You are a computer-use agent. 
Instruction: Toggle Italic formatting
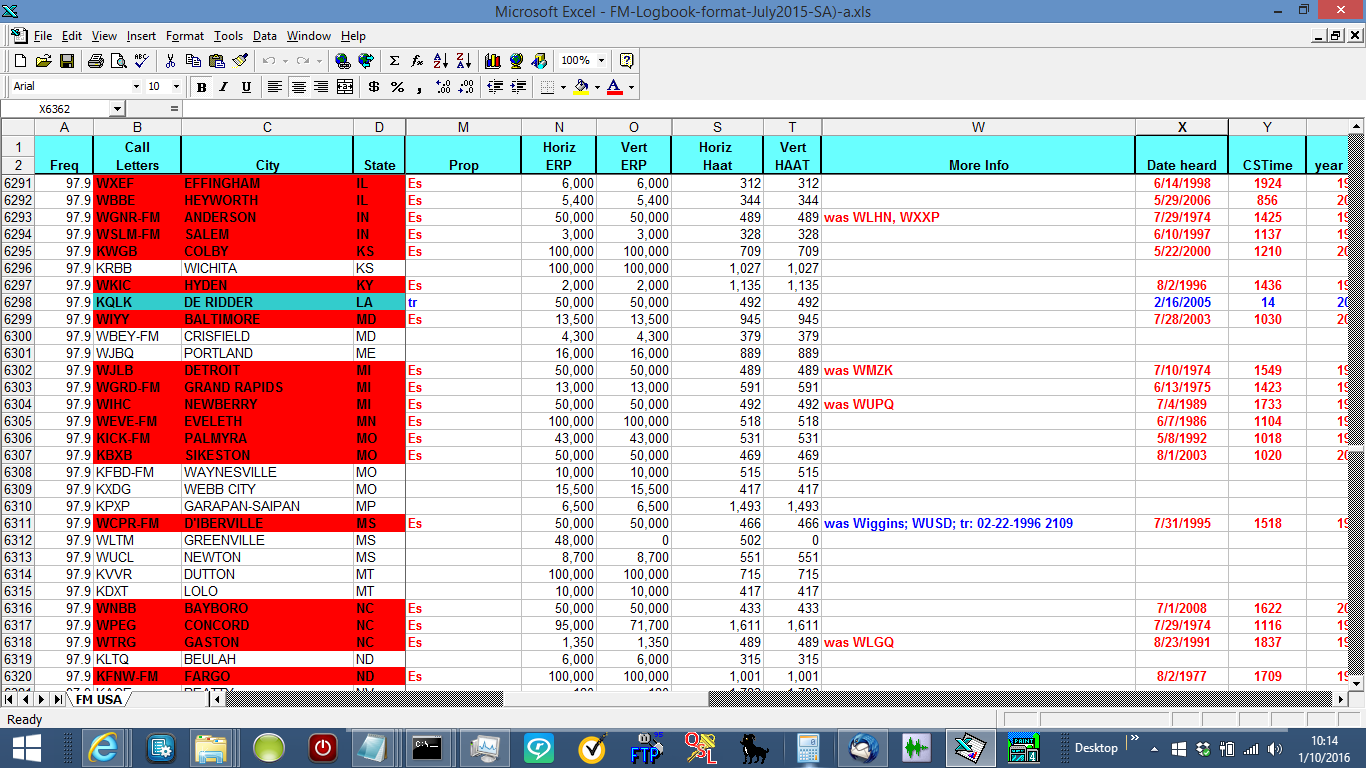pyautogui.click(x=224, y=87)
